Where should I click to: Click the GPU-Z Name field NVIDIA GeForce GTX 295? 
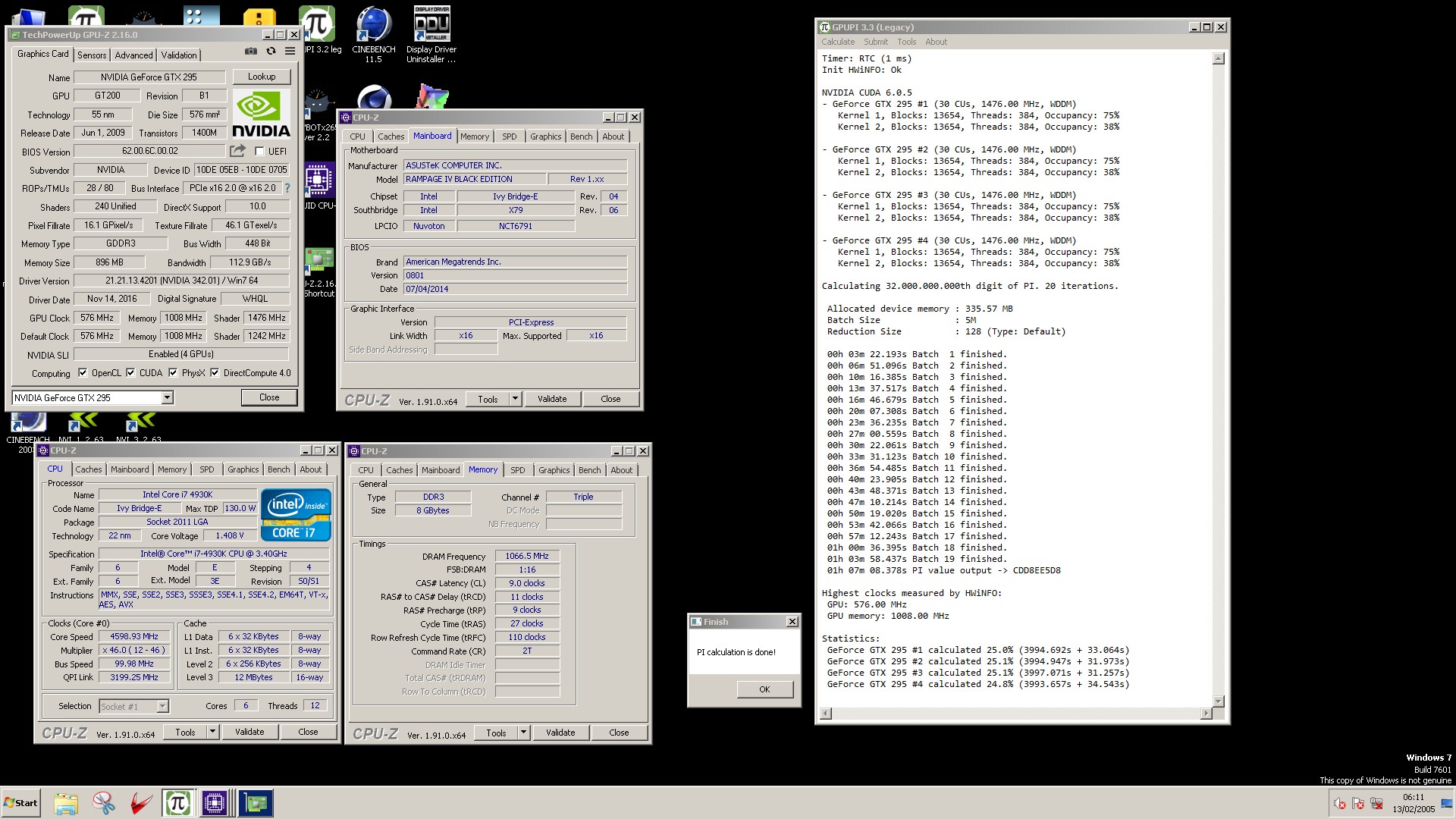tap(149, 77)
